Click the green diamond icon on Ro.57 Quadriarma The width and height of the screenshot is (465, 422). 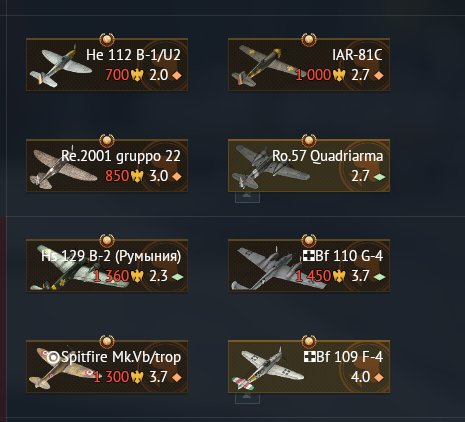click(x=379, y=177)
